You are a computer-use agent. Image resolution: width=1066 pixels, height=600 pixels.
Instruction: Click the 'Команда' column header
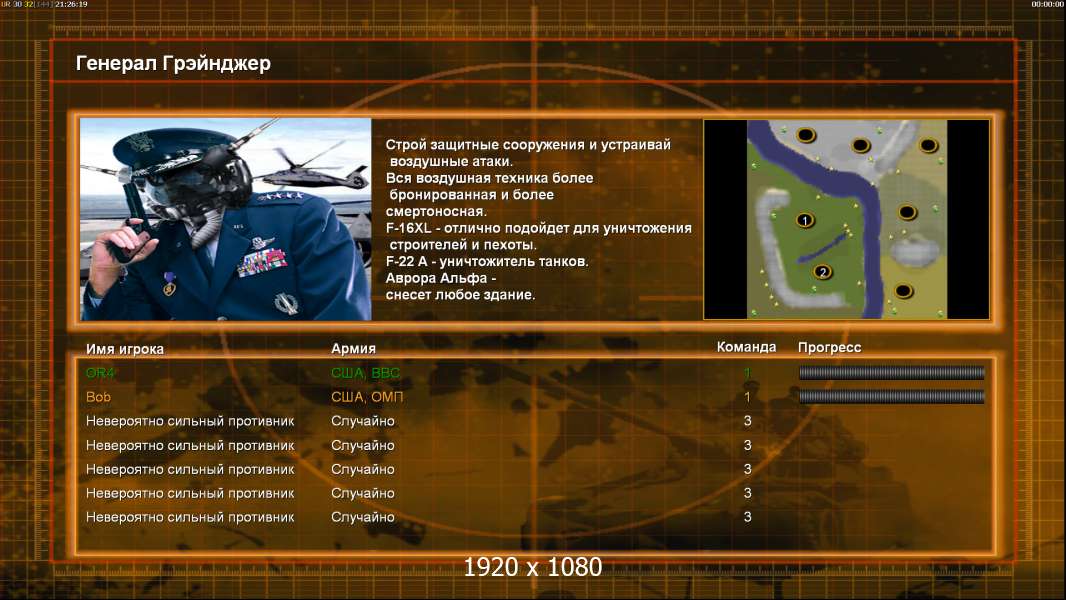coord(746,347)
